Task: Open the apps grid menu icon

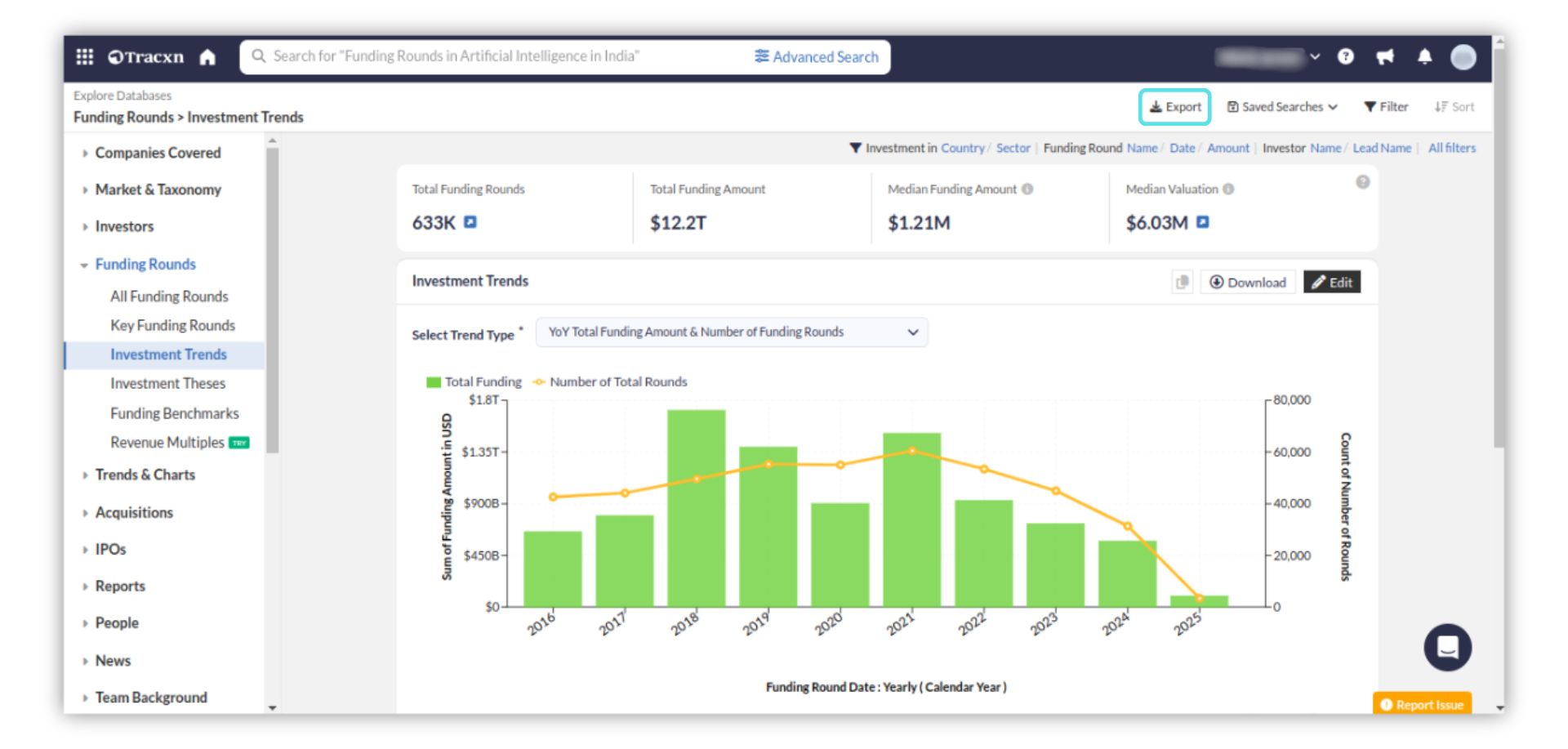Action: pyautogui.click(x=84, y=56)
